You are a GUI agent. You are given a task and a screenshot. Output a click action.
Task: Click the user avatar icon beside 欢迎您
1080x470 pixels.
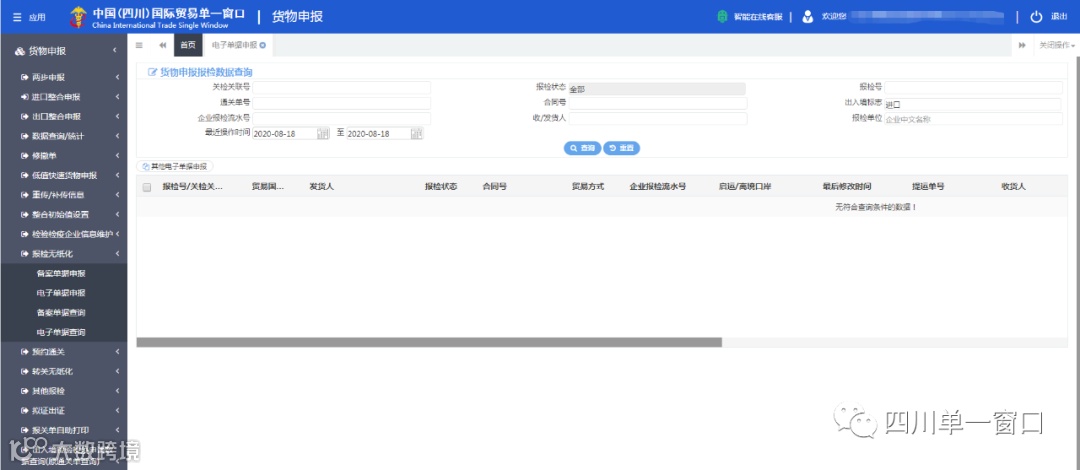[808, 17]
